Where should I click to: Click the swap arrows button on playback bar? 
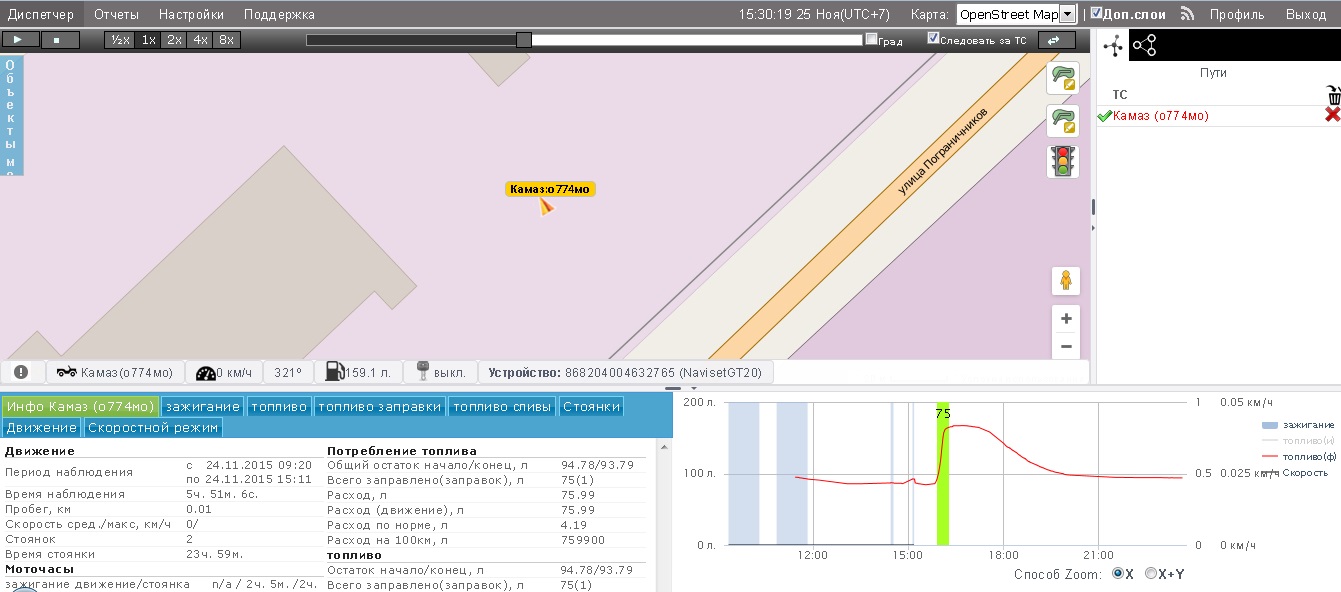(x=1051, y=40)
